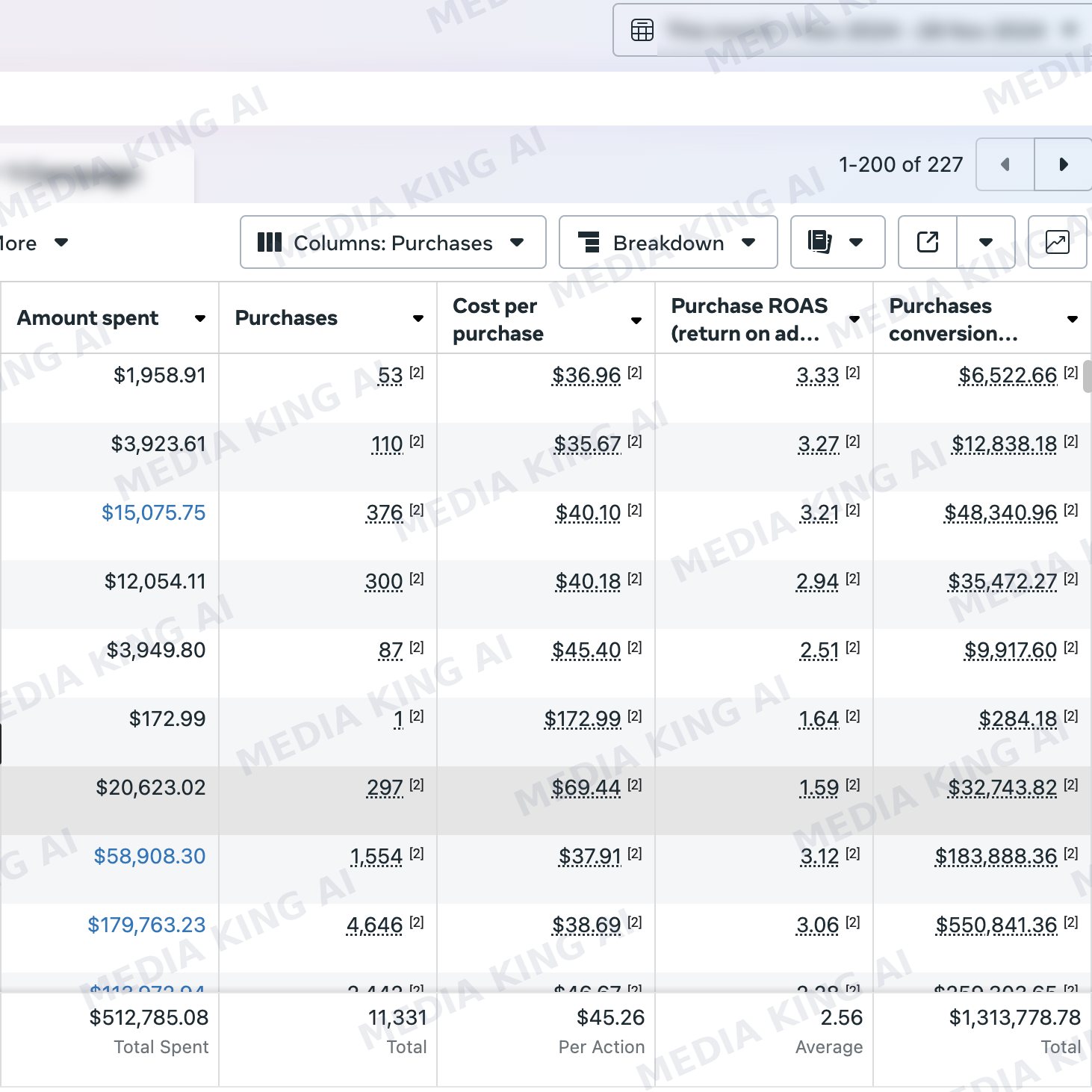Viewport: 1092px width, 1092px height.
Task: Click the $512,785.08 Total Spent value
Action: [x=149, y=1017]
